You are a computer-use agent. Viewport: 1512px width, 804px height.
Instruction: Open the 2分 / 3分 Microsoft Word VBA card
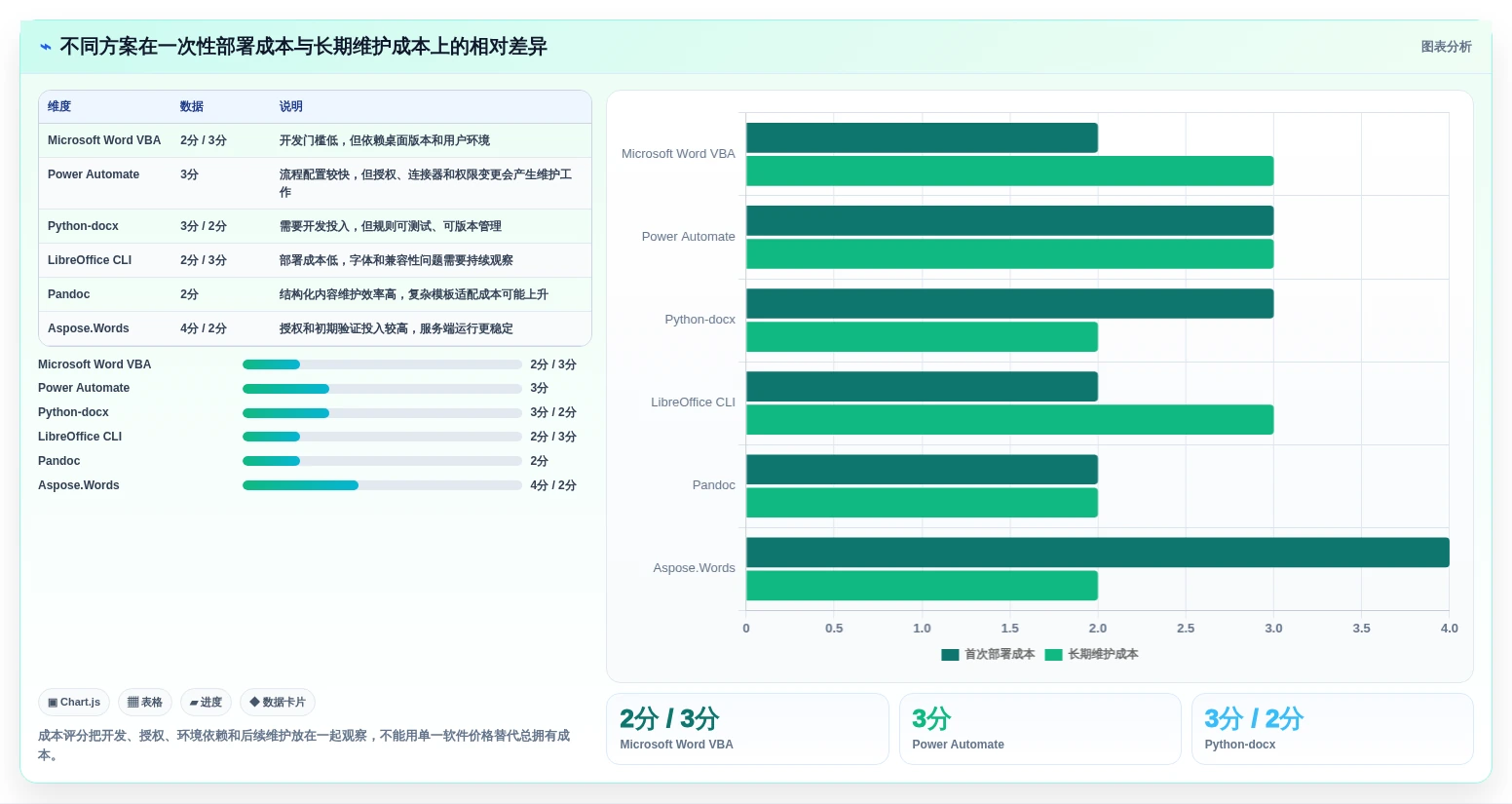(x=747, y=729)
